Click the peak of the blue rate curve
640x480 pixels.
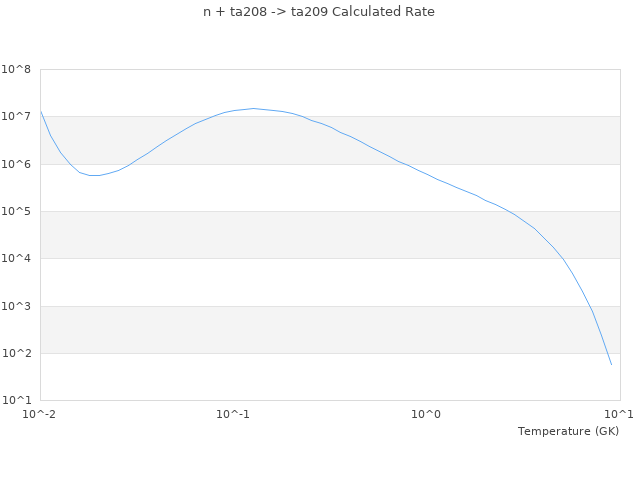click(253, 108)
